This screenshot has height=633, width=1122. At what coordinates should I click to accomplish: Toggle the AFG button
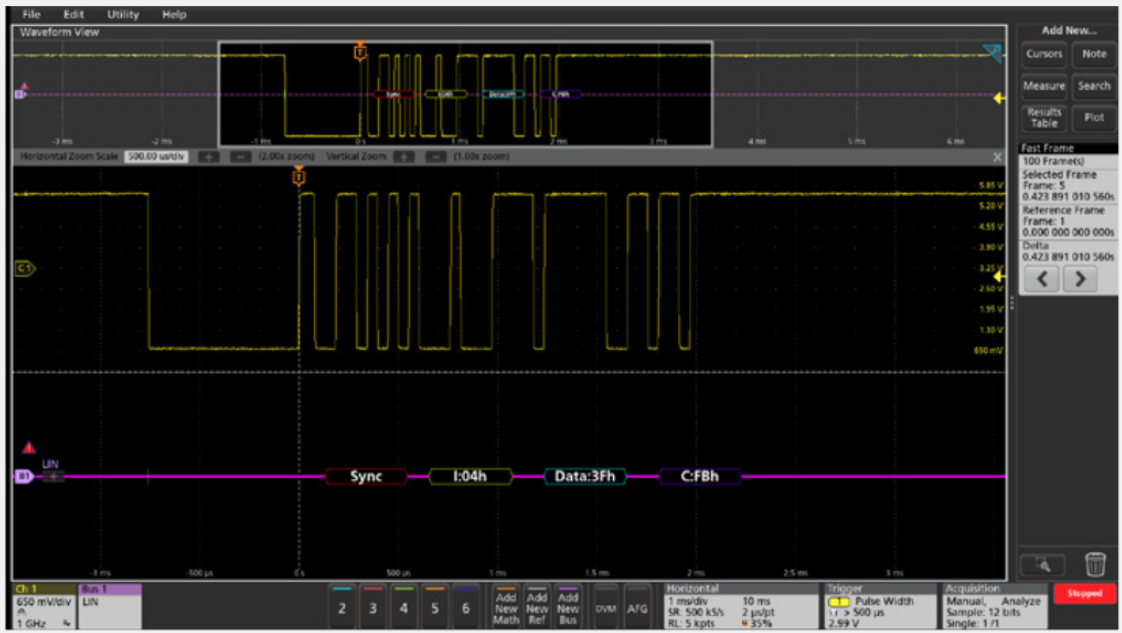637,607
